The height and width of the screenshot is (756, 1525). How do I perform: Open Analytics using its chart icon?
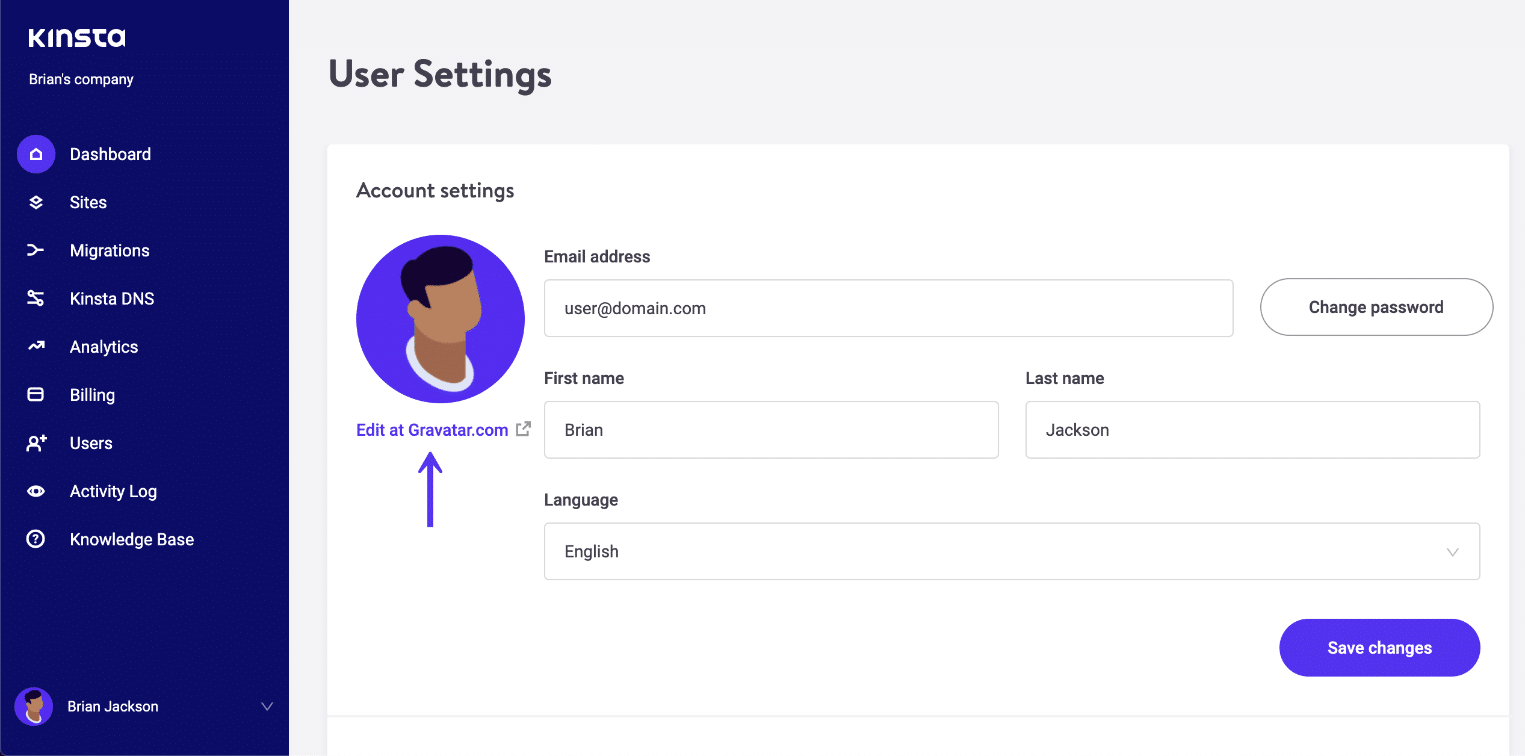(x=36, y=346)
